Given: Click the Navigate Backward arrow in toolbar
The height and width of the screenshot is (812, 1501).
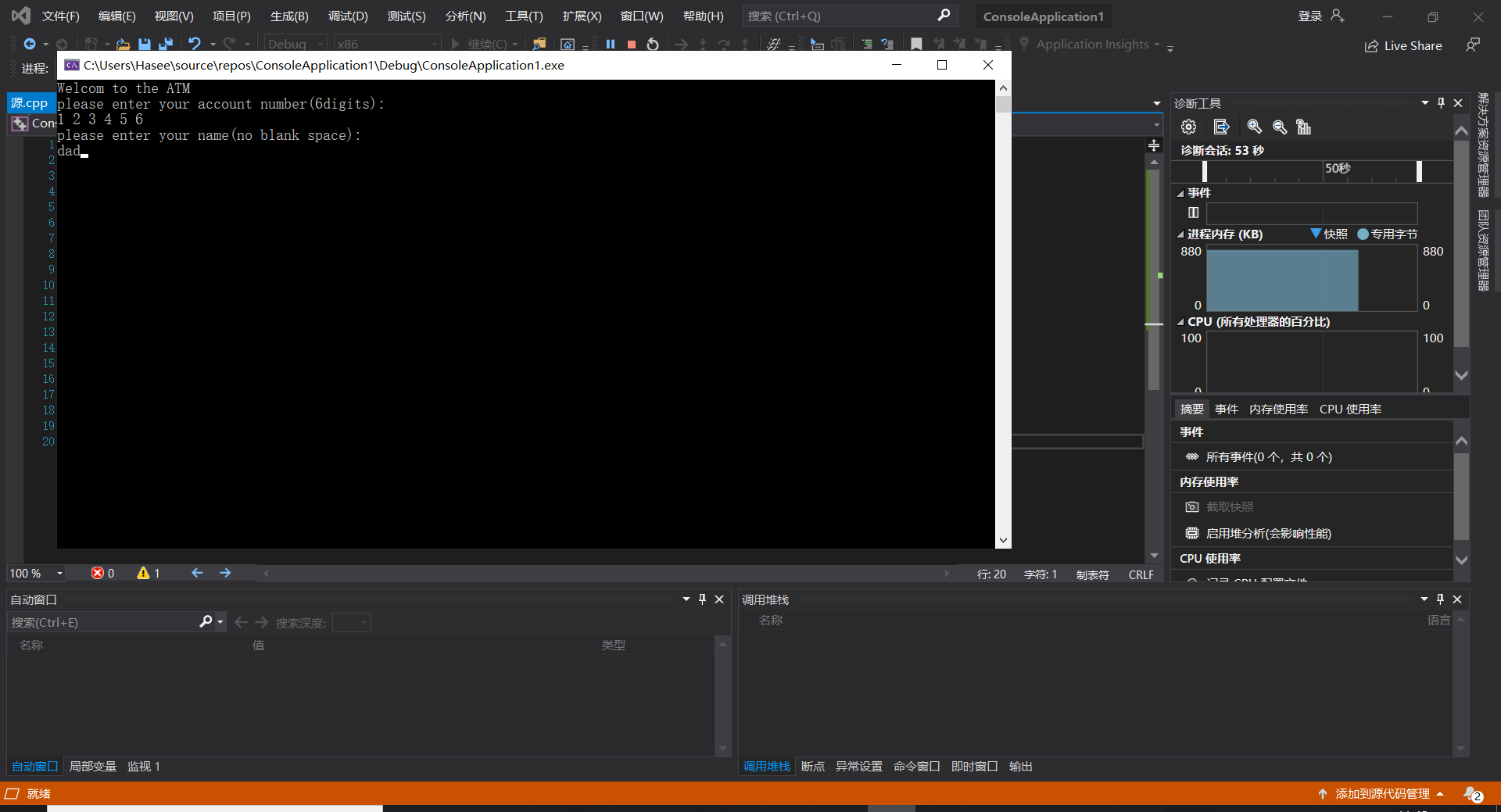Looking at the screenshot, I should [x=30, y=45].
